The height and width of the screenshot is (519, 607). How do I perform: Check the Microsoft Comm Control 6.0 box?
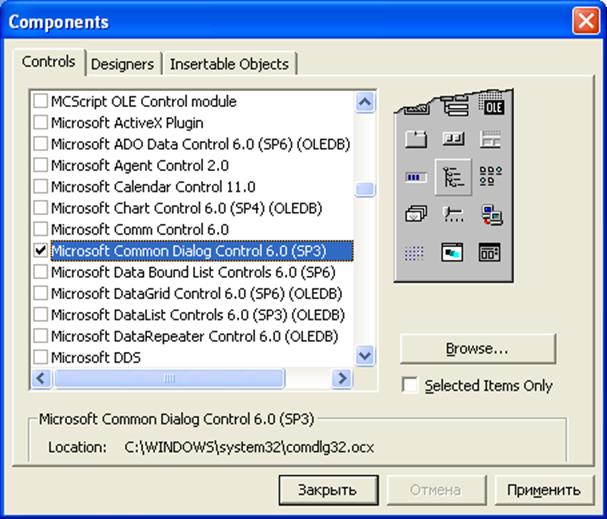[x=40, y=230]
